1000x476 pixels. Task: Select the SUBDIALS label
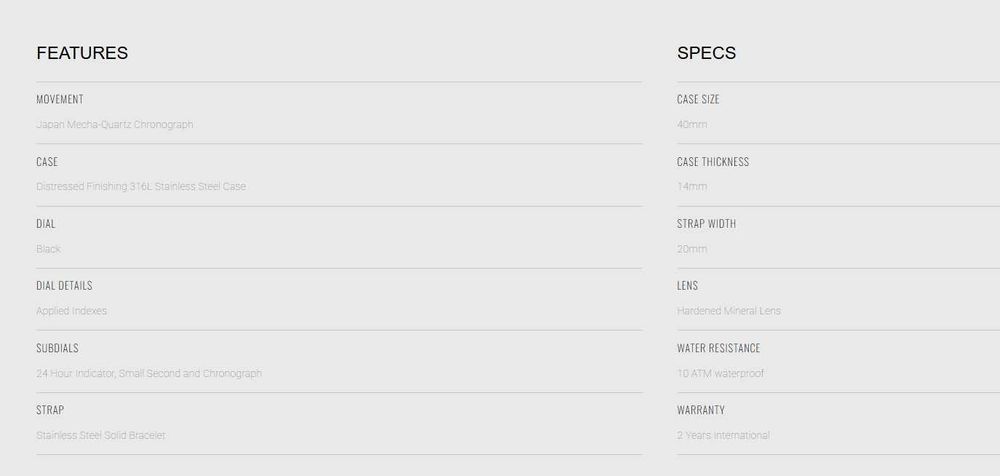(x=57, y=348)
